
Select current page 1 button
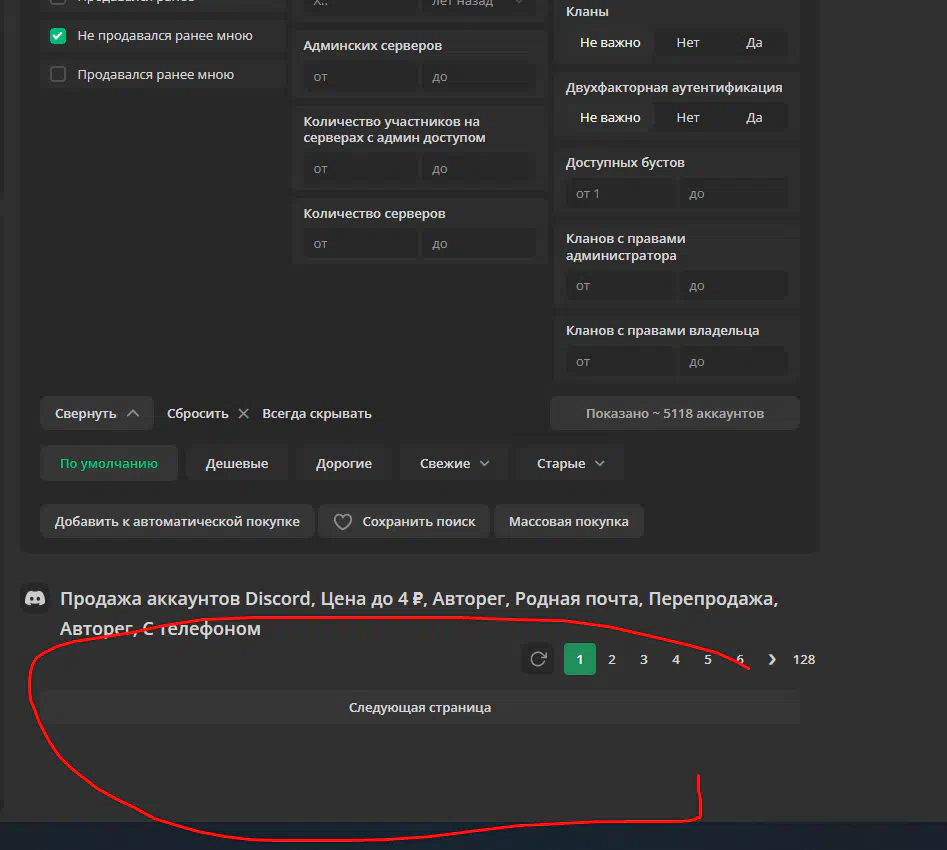tap(580, 659)
